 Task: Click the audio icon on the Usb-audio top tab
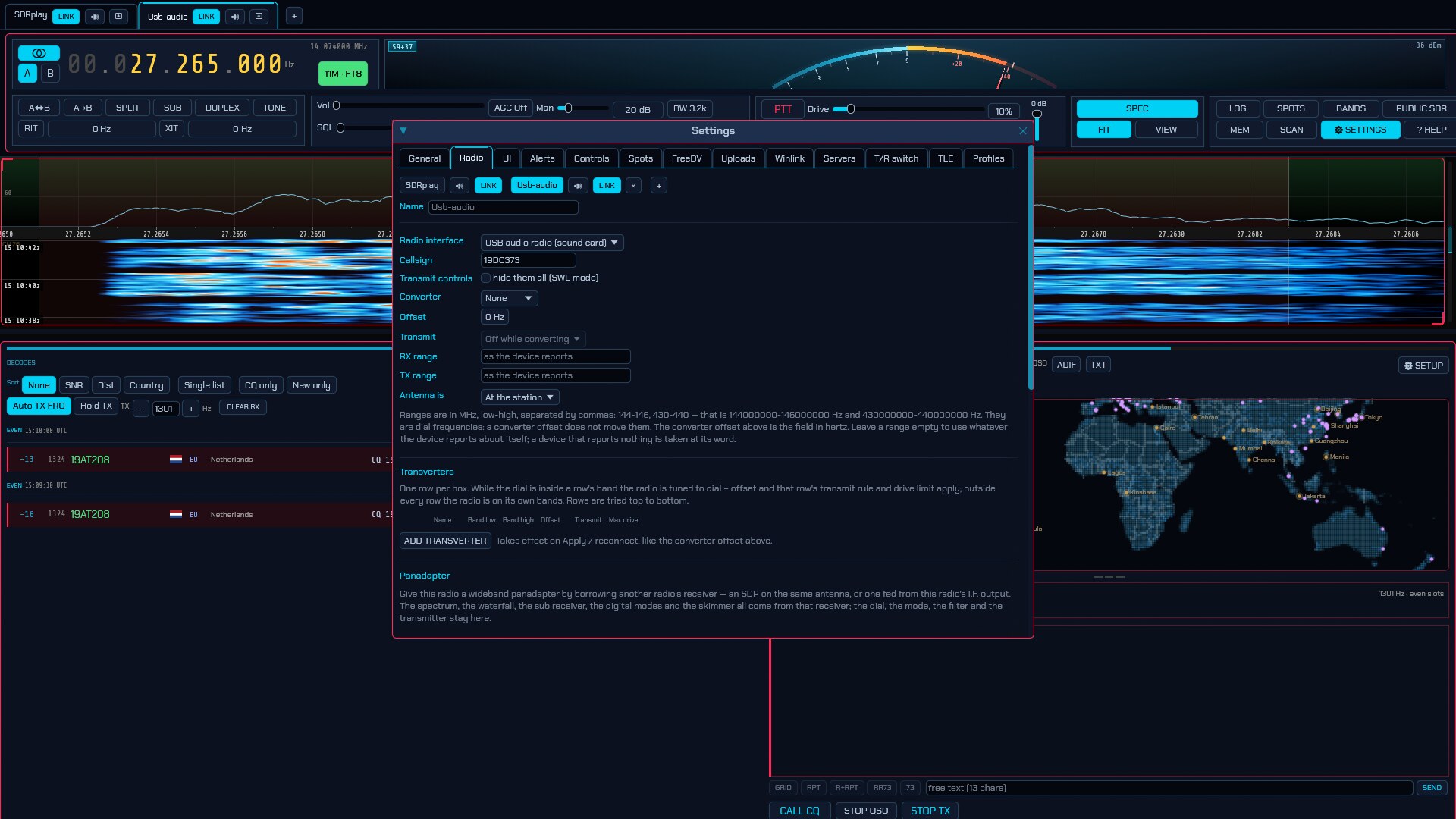coord(235,17)
